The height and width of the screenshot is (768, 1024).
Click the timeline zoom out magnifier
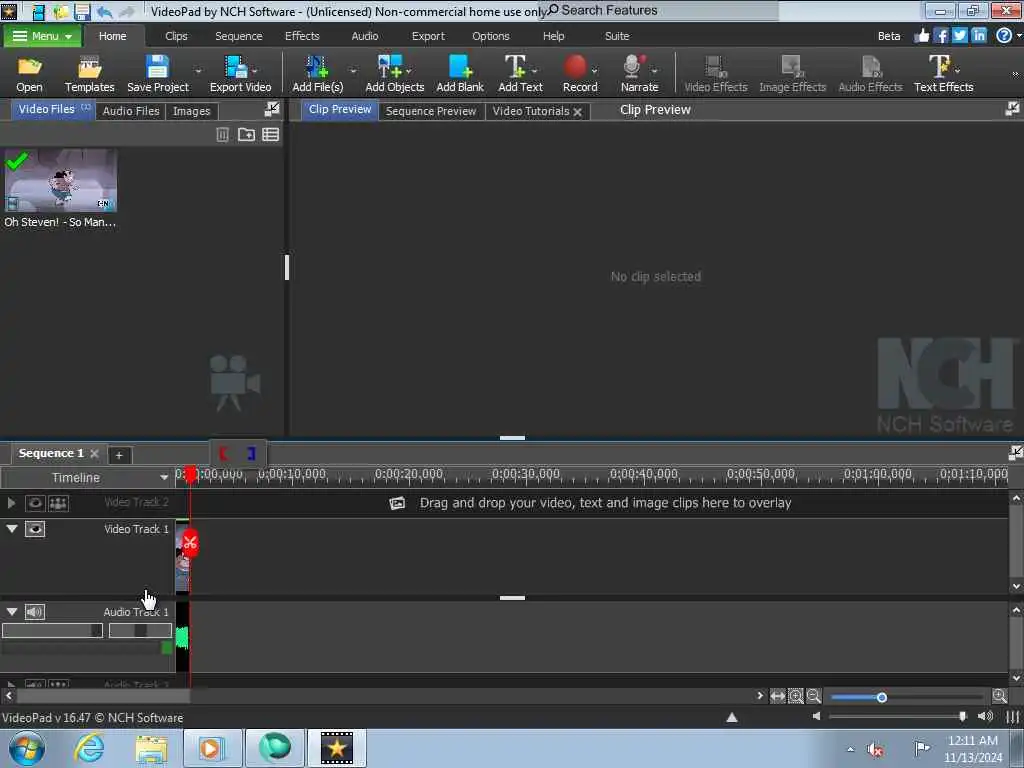pos(813,697)
